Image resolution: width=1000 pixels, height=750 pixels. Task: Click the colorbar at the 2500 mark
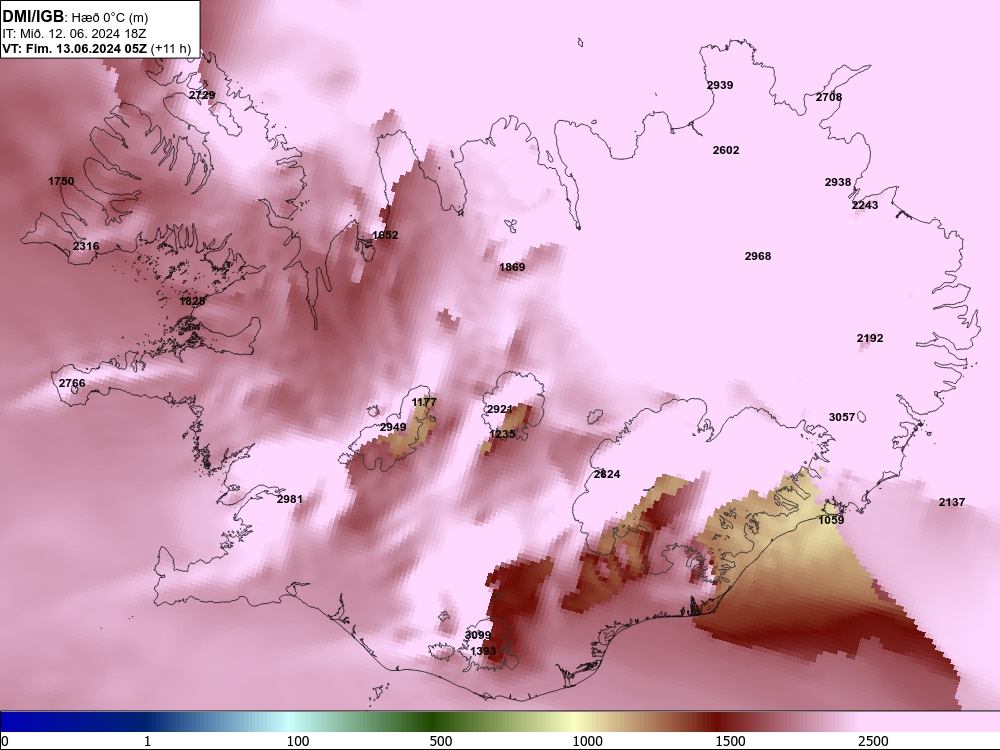[873, 741]
